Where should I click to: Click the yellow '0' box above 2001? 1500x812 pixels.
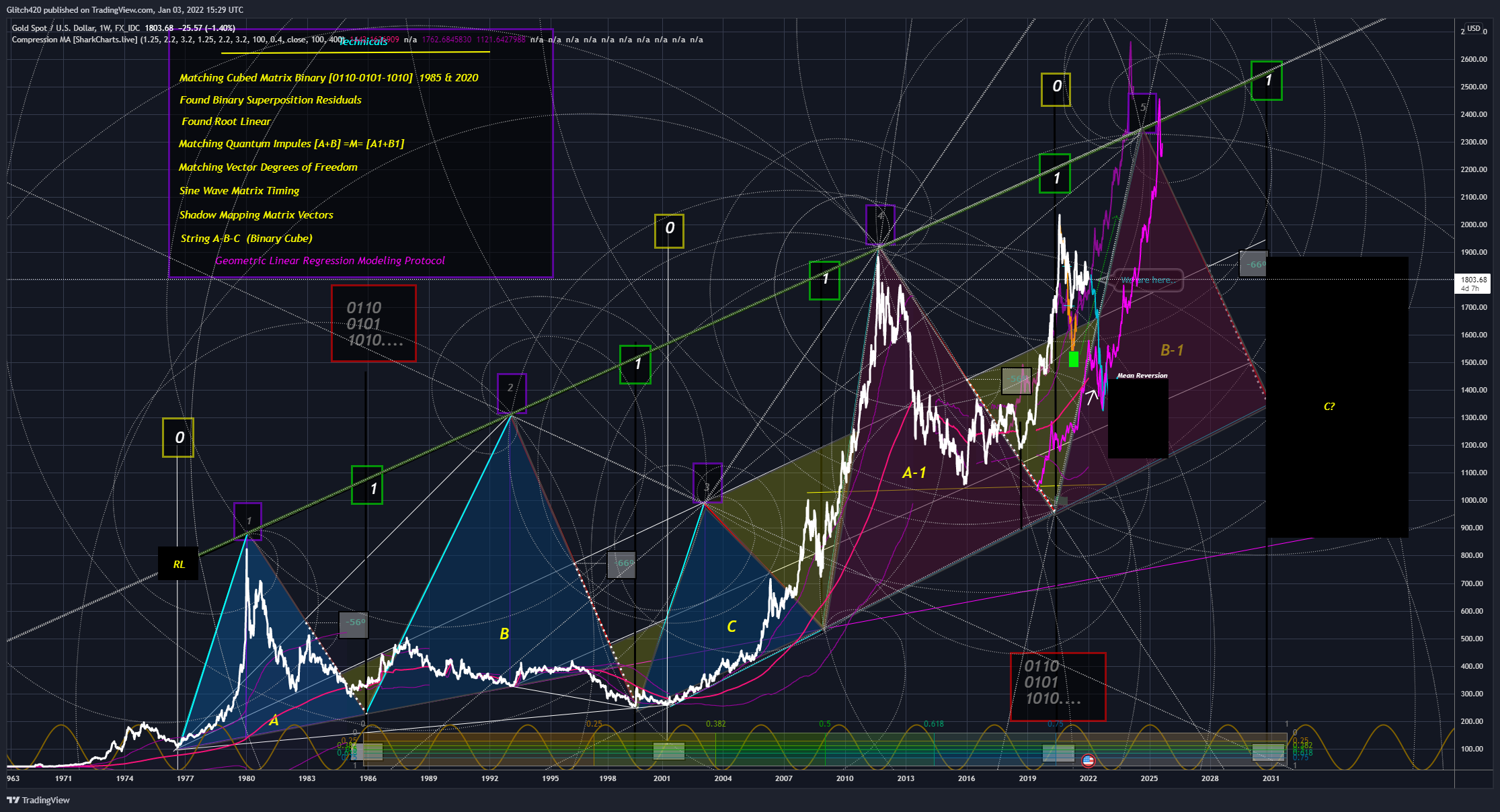click(669, 231)
